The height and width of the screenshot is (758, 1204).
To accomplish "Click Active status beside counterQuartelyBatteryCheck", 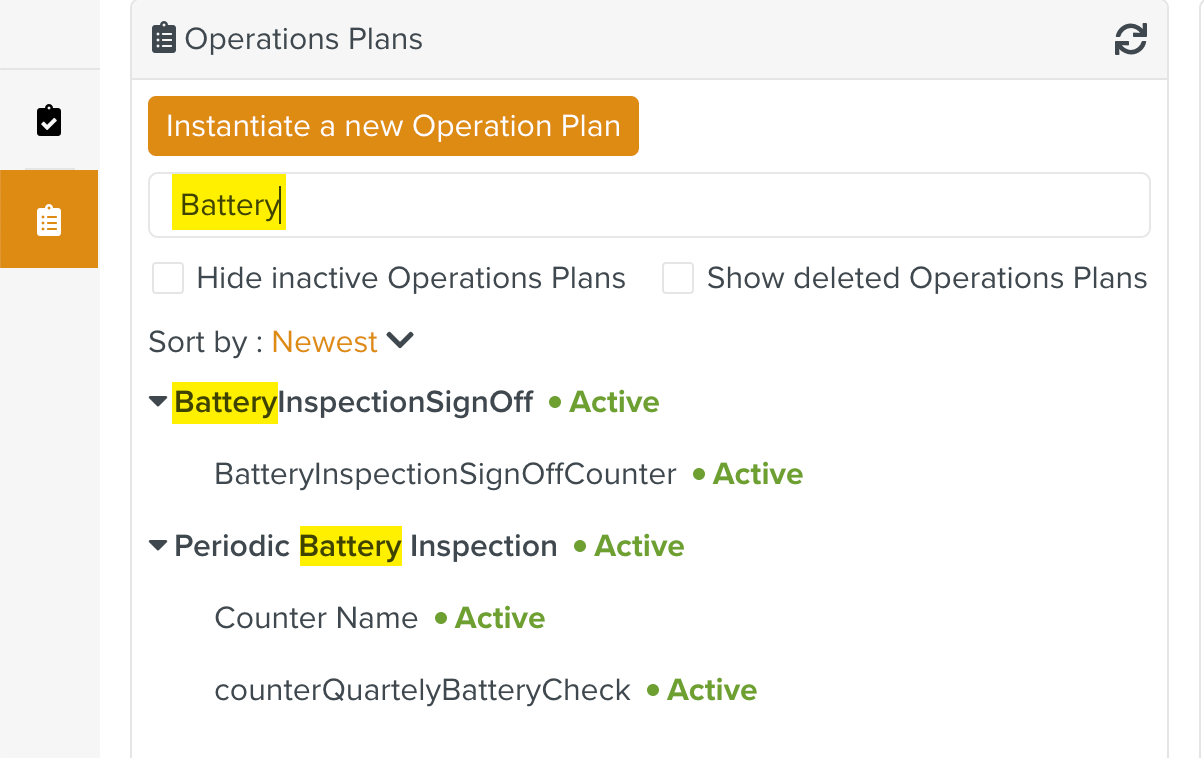I will click(711, 690).
